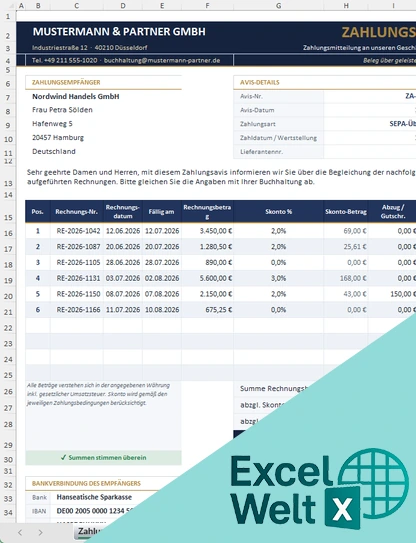Viewport: 416px width, 543px height.
Task: Open the partially visible Zahl... sheet tab
Action: 90,532
